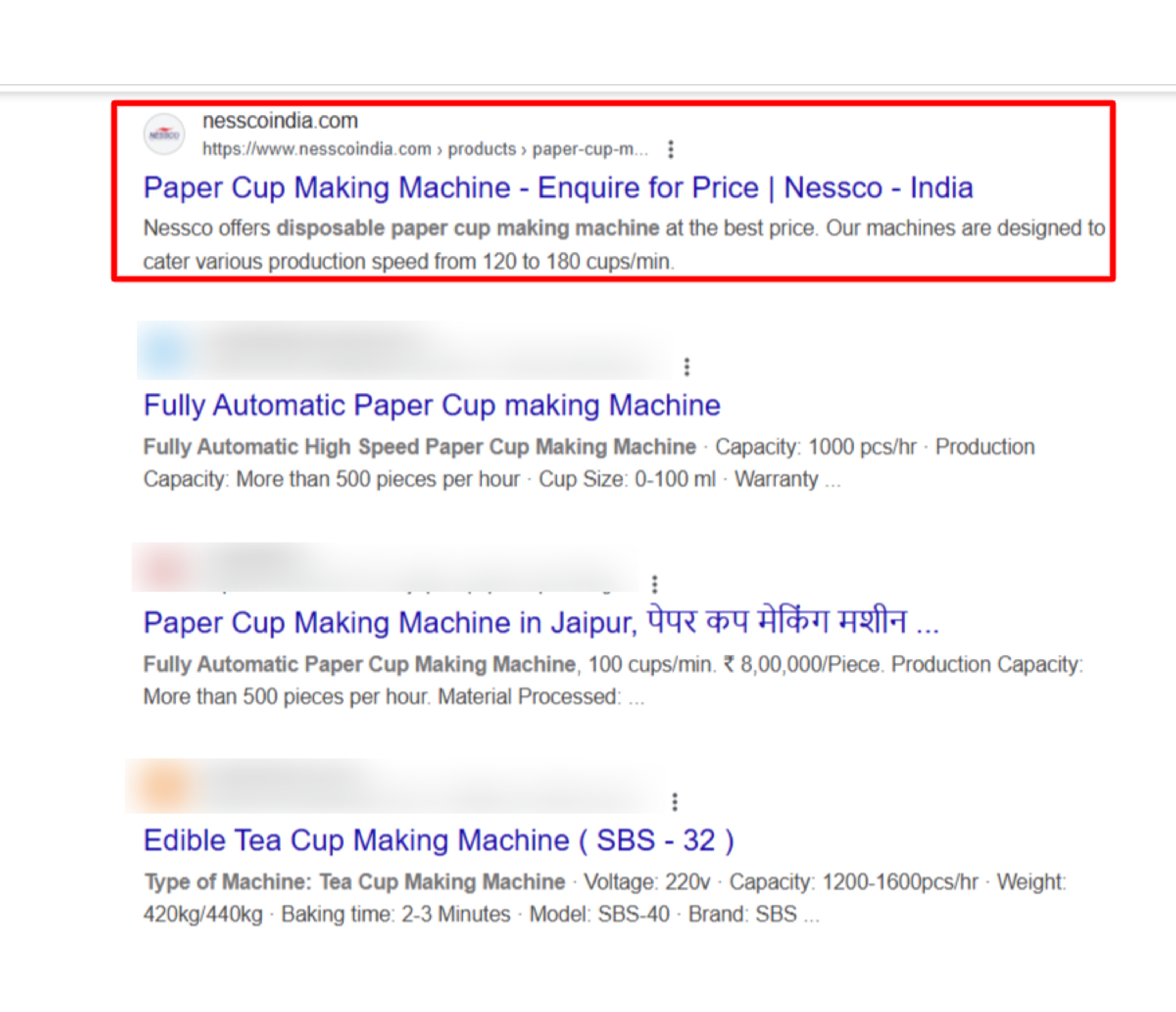Click snippet text 'Nessco offers disposable paper cup making machine'

coord(401,228)
